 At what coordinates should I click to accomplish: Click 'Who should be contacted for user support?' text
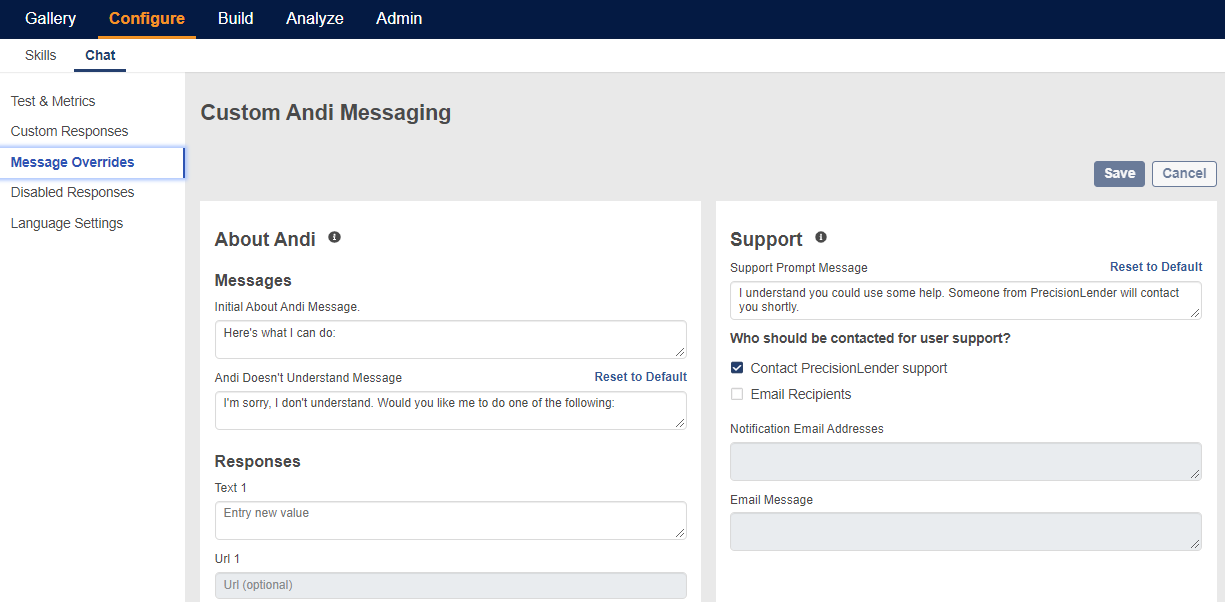(870, 338)
